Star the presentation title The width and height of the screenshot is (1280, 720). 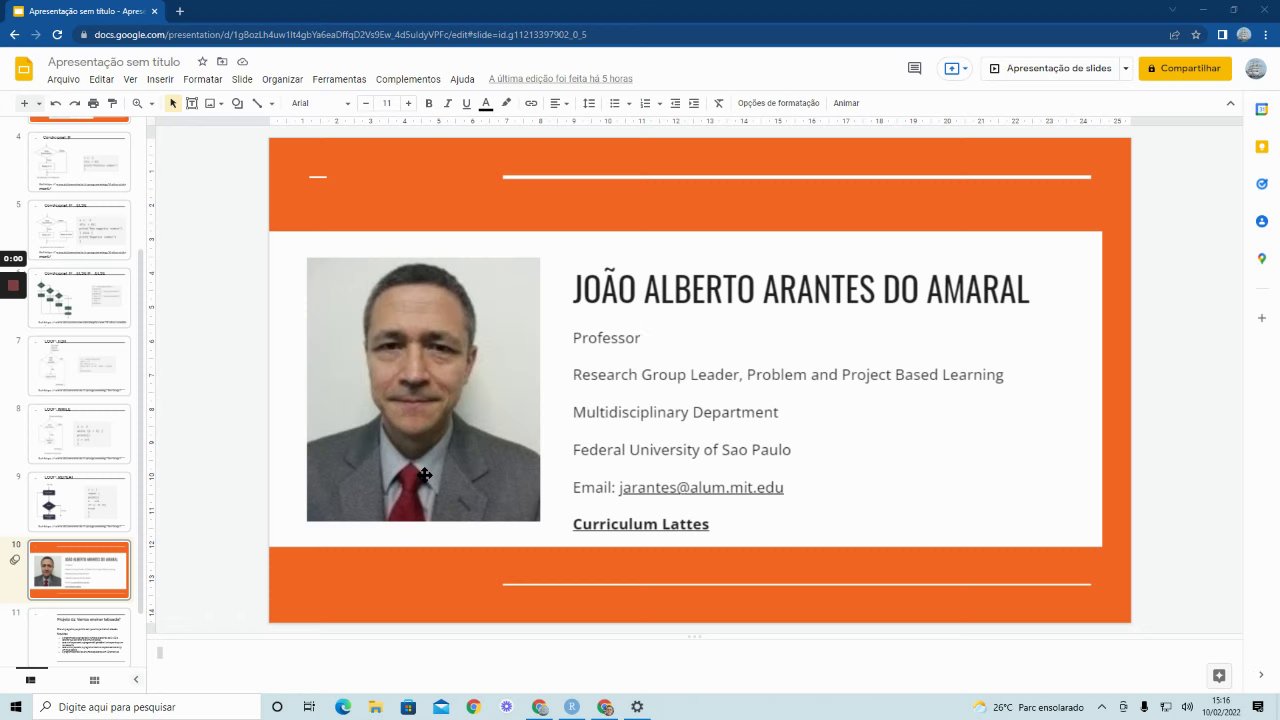coord(203,62)
